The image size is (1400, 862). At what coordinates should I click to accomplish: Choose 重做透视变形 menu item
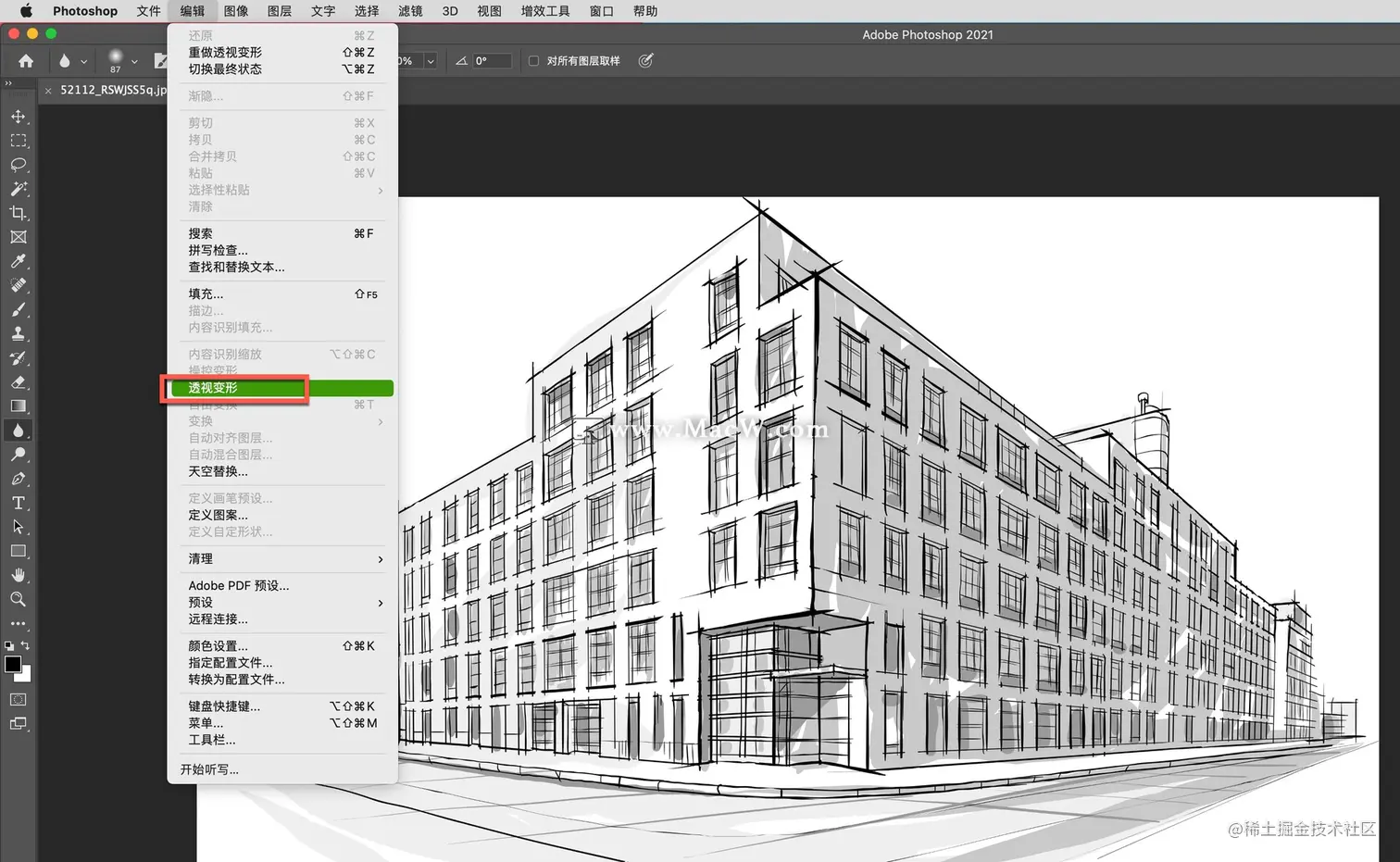point(281,53)
